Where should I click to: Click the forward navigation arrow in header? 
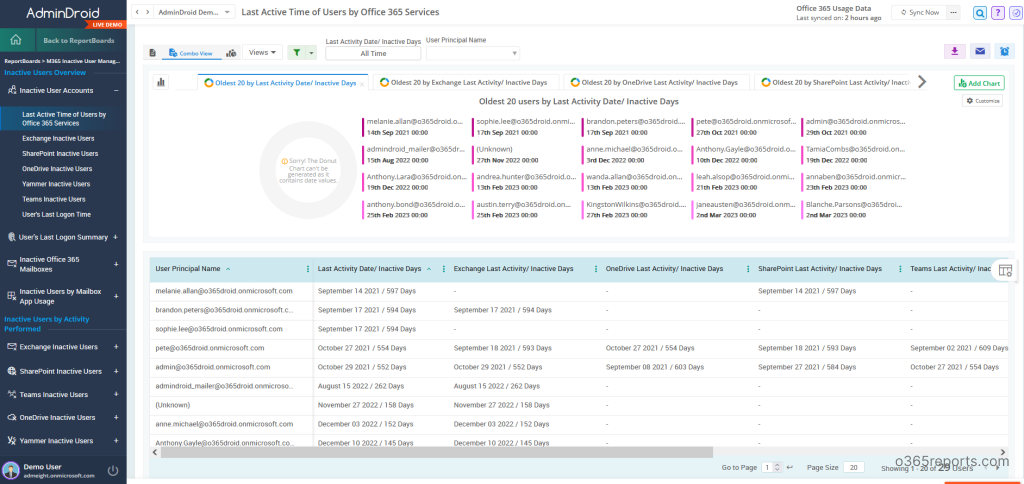click(148, 12)
